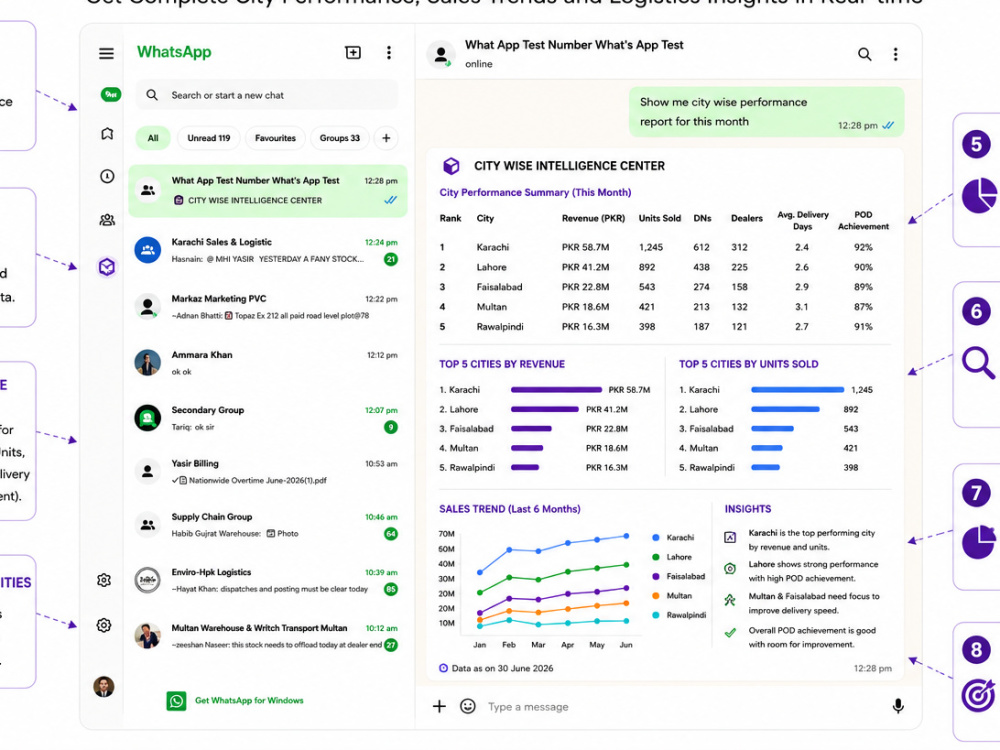
Task: Click the Rawalpindi cyan legend dot
Action: pyautogui.click(x=656, y=615)
